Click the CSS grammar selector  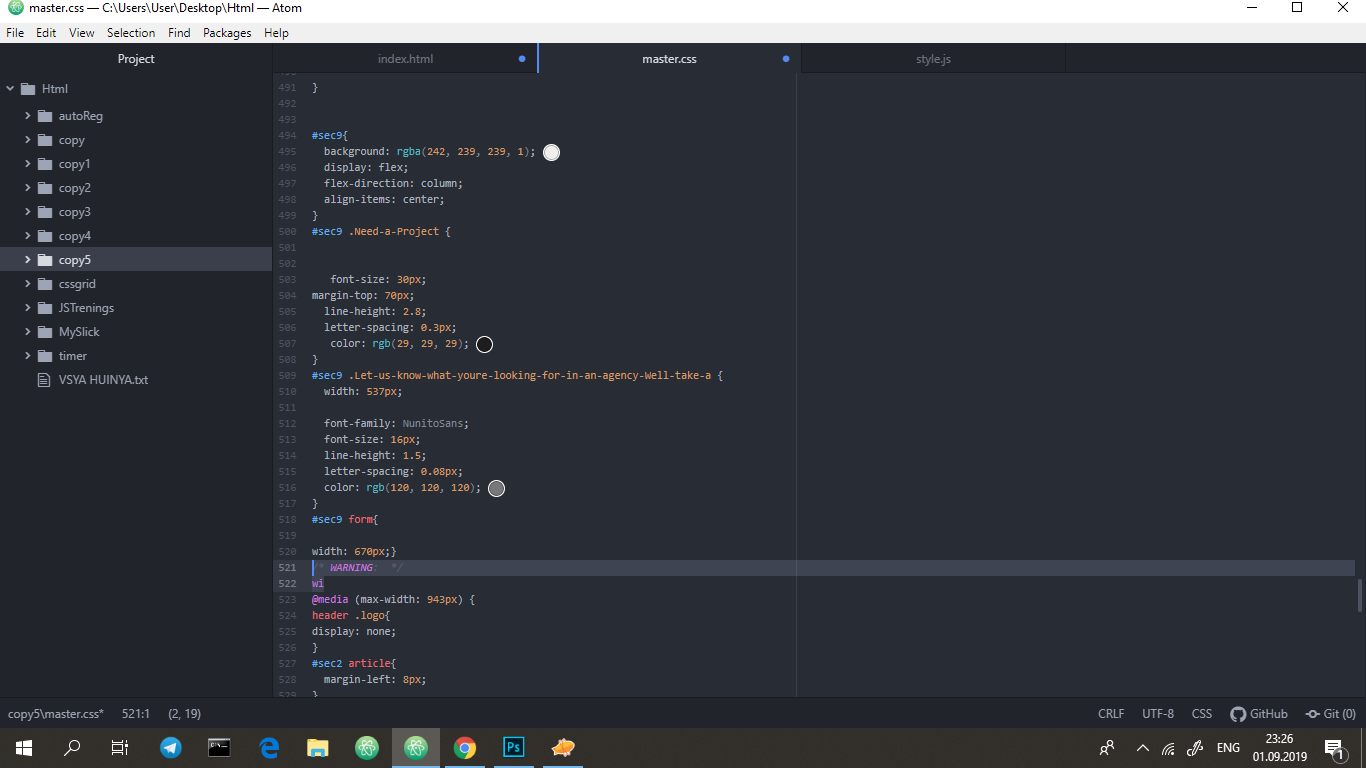coord(1202,714)
